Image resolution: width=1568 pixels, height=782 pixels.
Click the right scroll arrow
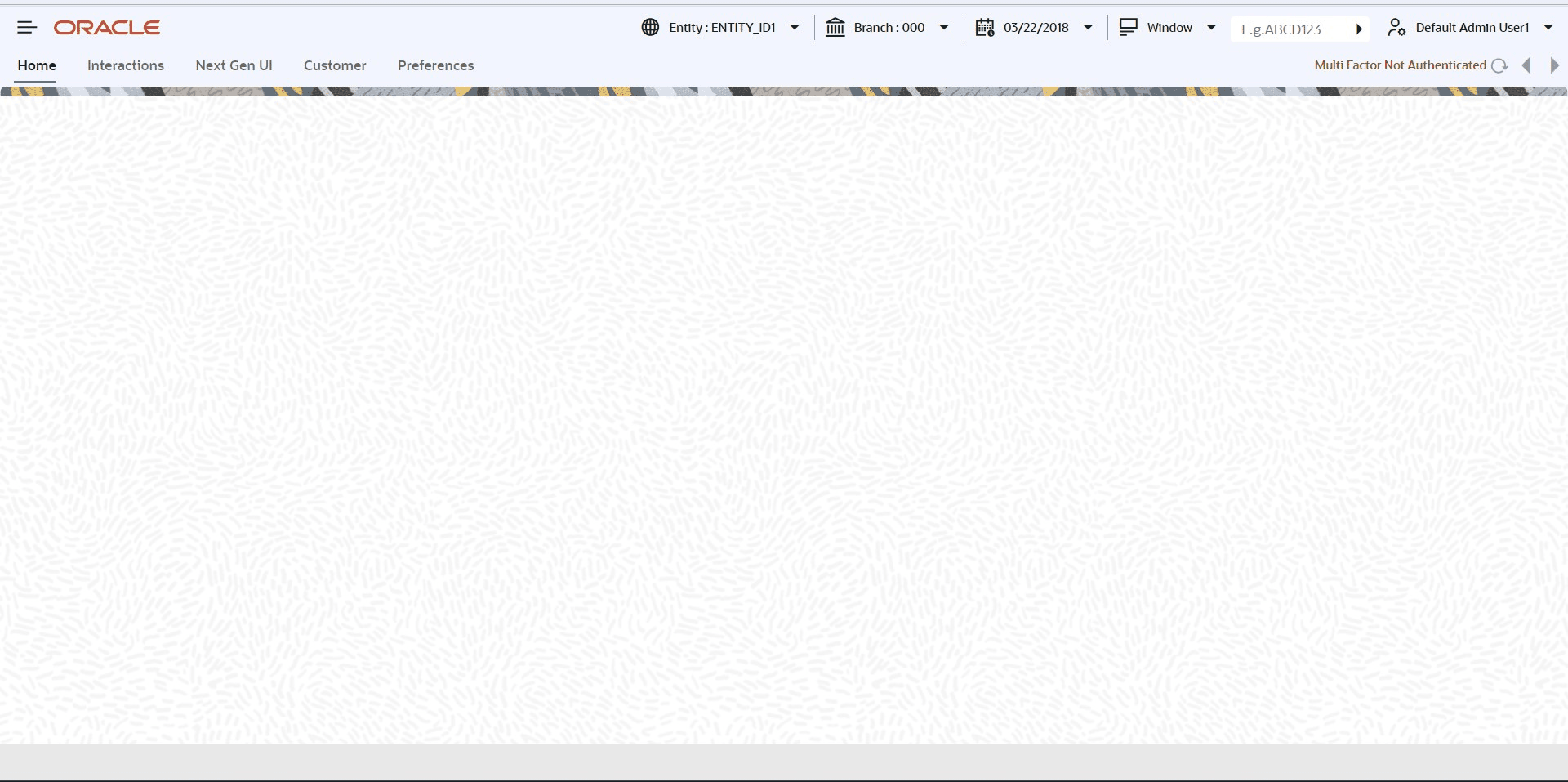coord(1554,65)
